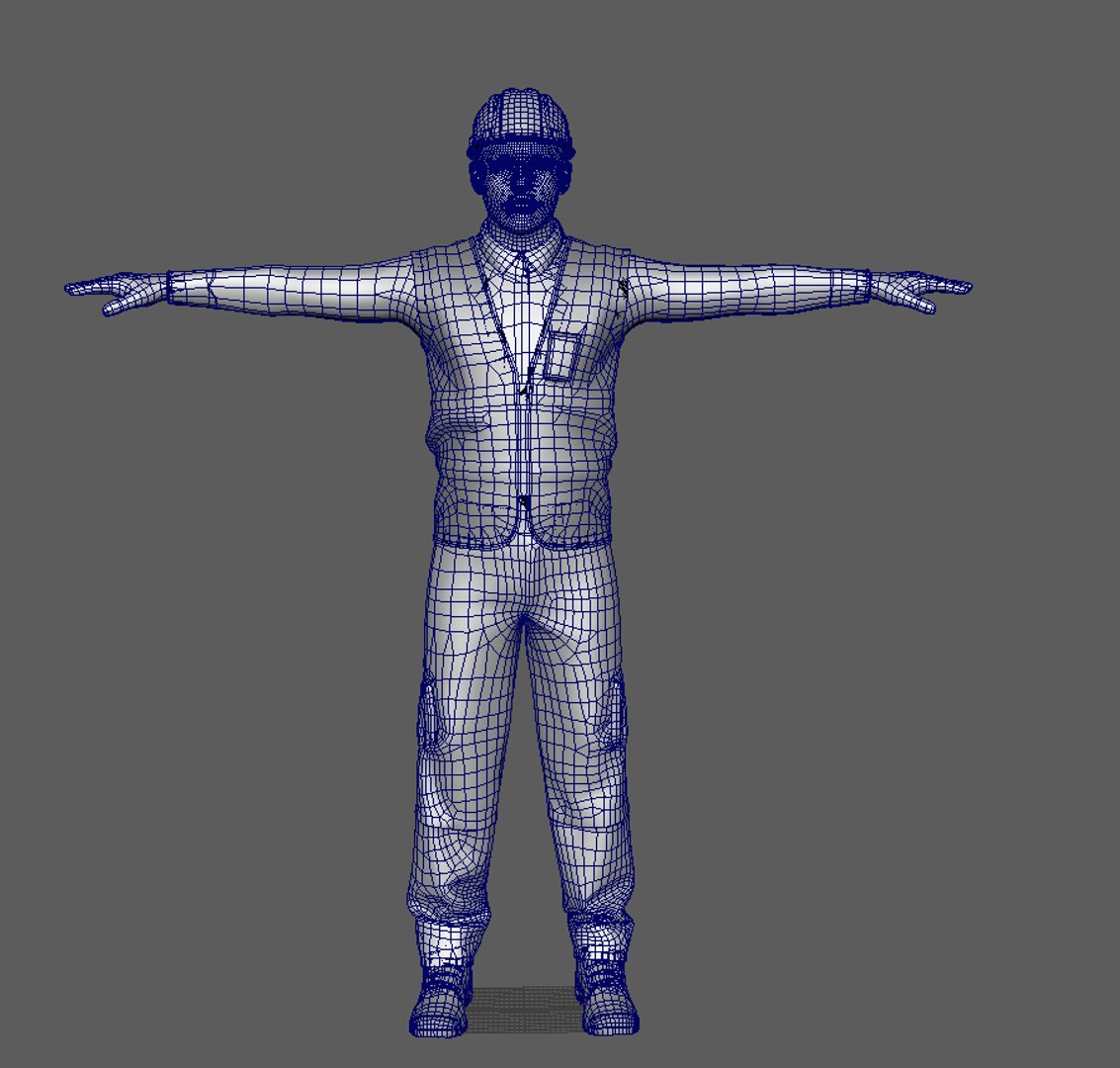This screenshot has width=1120, height=1068.
Task: Select the outstretched arm on screen left
Action: click(293, 292)
